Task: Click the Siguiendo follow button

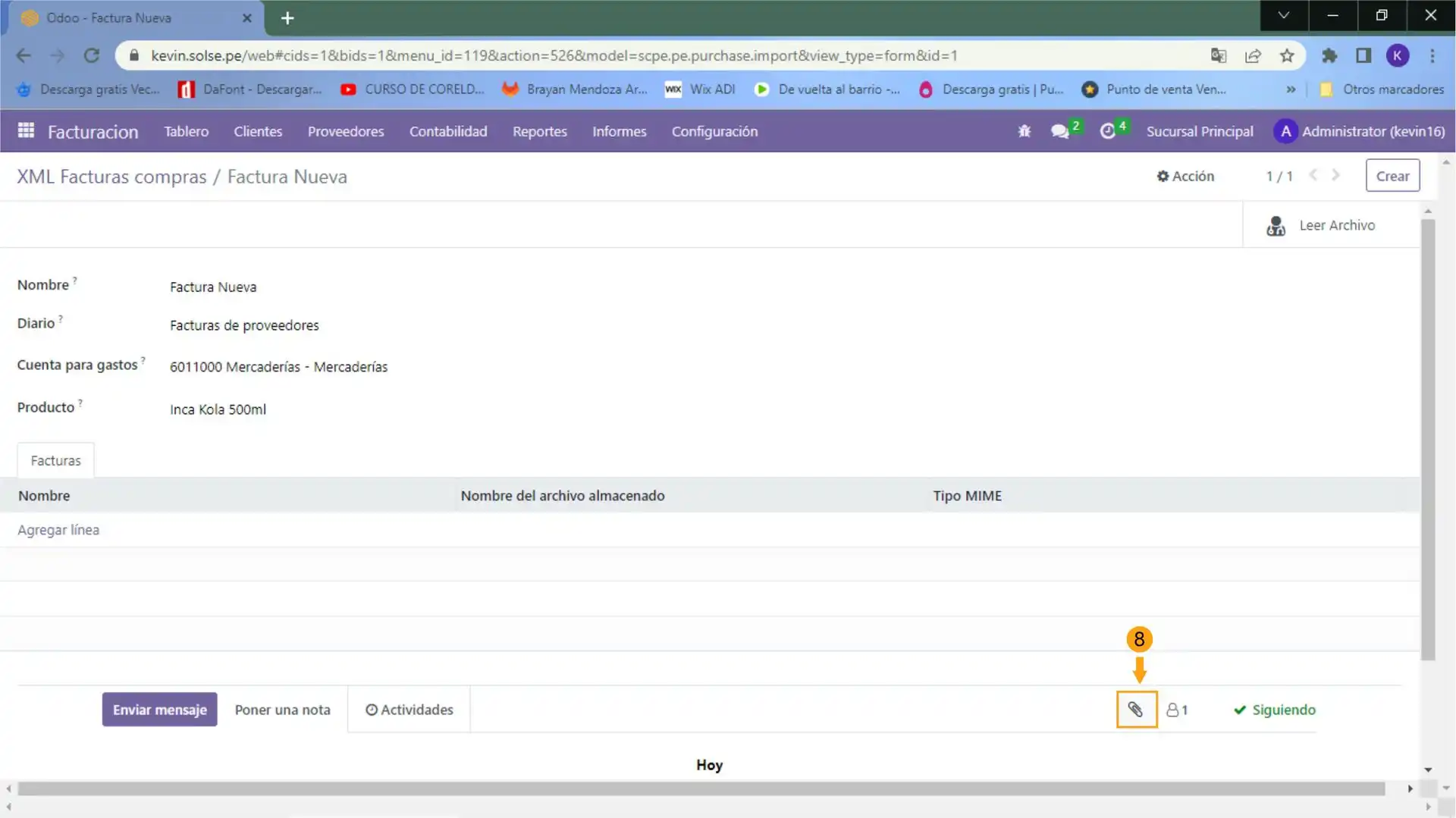Action: coord(1275,710)
